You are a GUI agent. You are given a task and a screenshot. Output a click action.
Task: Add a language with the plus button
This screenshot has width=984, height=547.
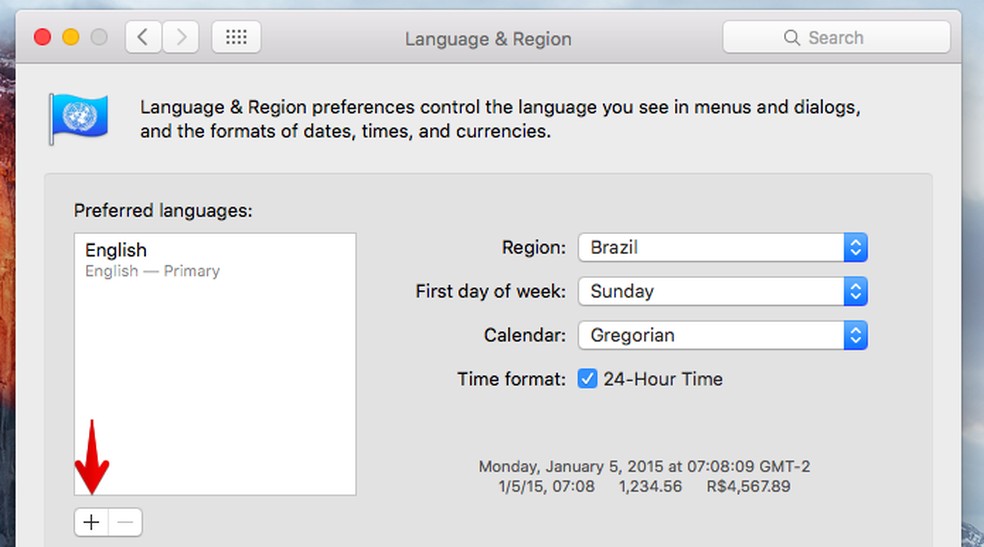91,521
